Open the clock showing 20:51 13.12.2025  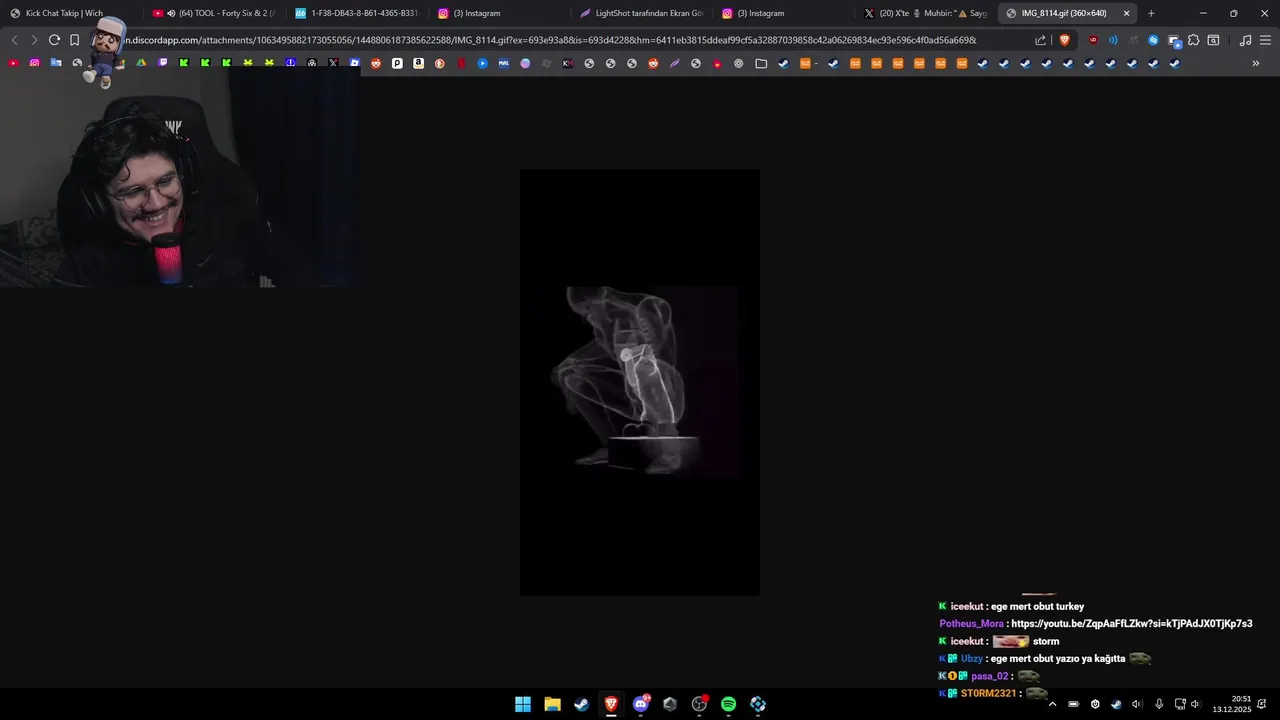tap(1232, 704)
